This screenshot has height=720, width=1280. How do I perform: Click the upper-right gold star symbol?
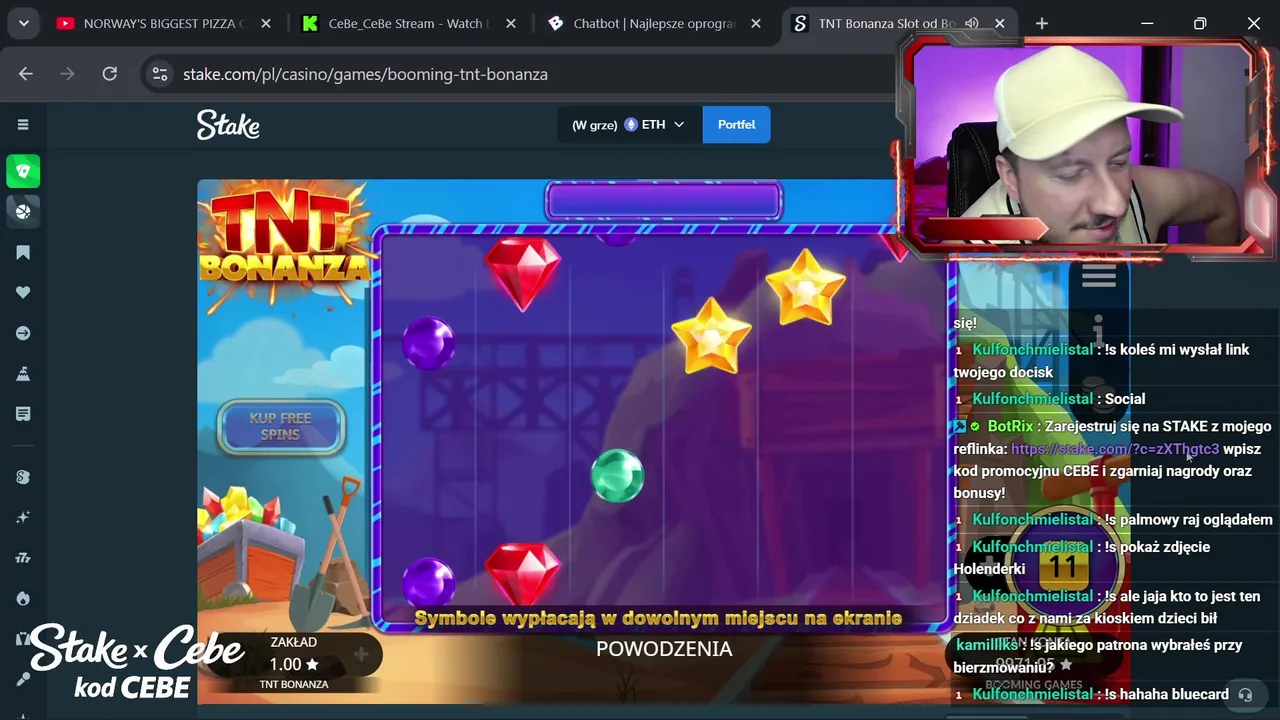pyautogui.click(x=805, y=288)
